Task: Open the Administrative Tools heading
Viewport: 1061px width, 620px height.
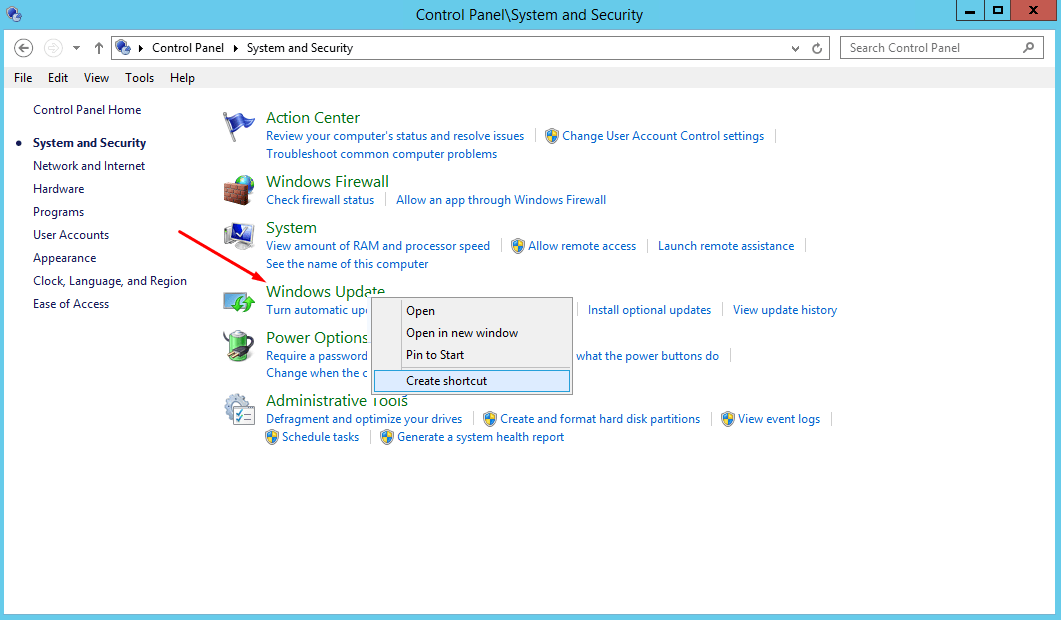Action: (337, 401)
